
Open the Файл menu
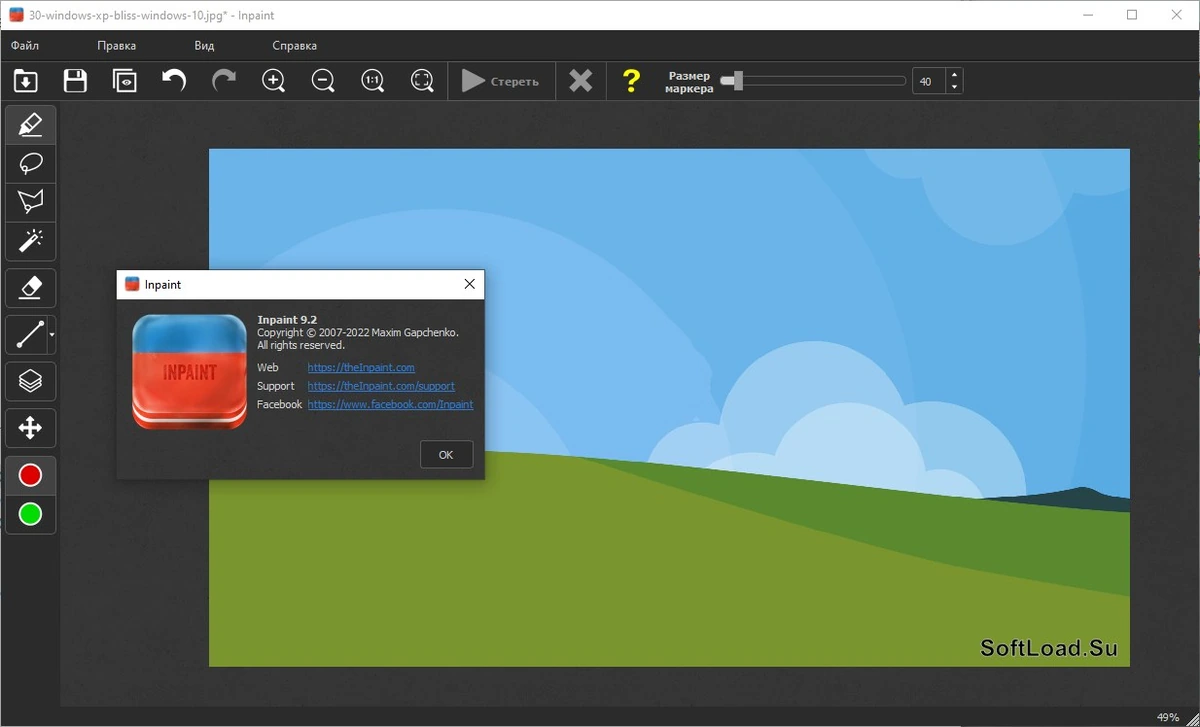pyautogui.click(x=25, y=45)
